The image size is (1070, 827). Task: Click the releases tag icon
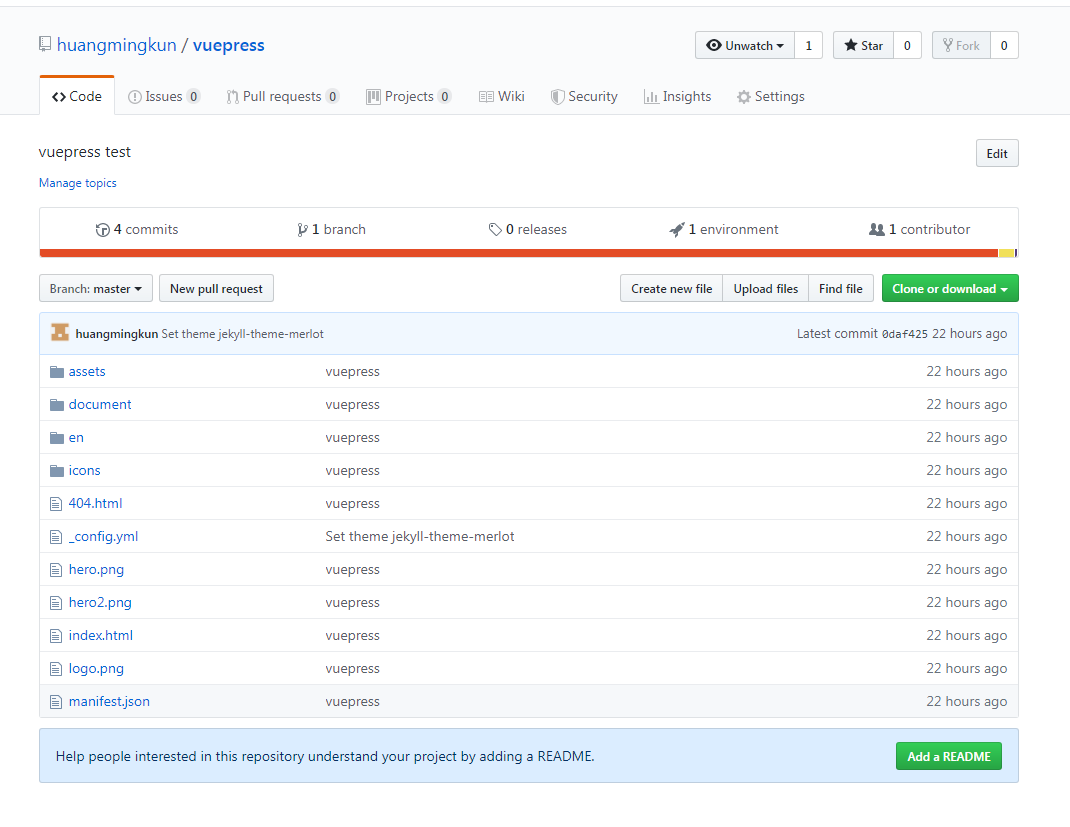[495, 230]
